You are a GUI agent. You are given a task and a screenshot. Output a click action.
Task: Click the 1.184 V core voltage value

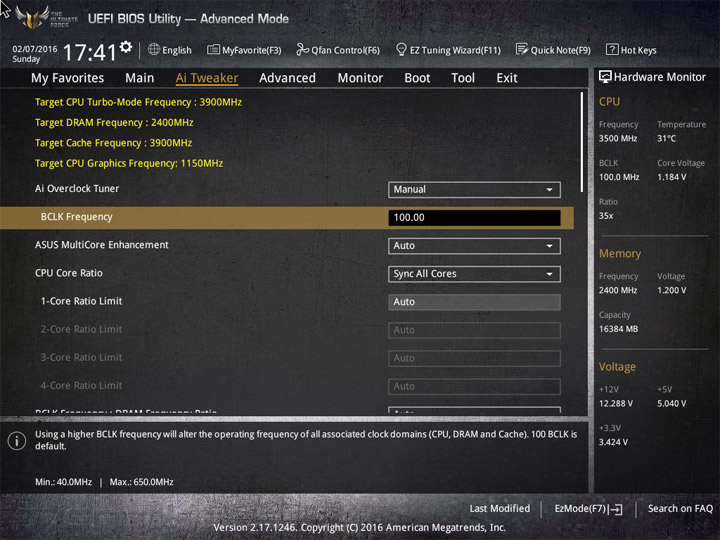click(x=671, y=177)
